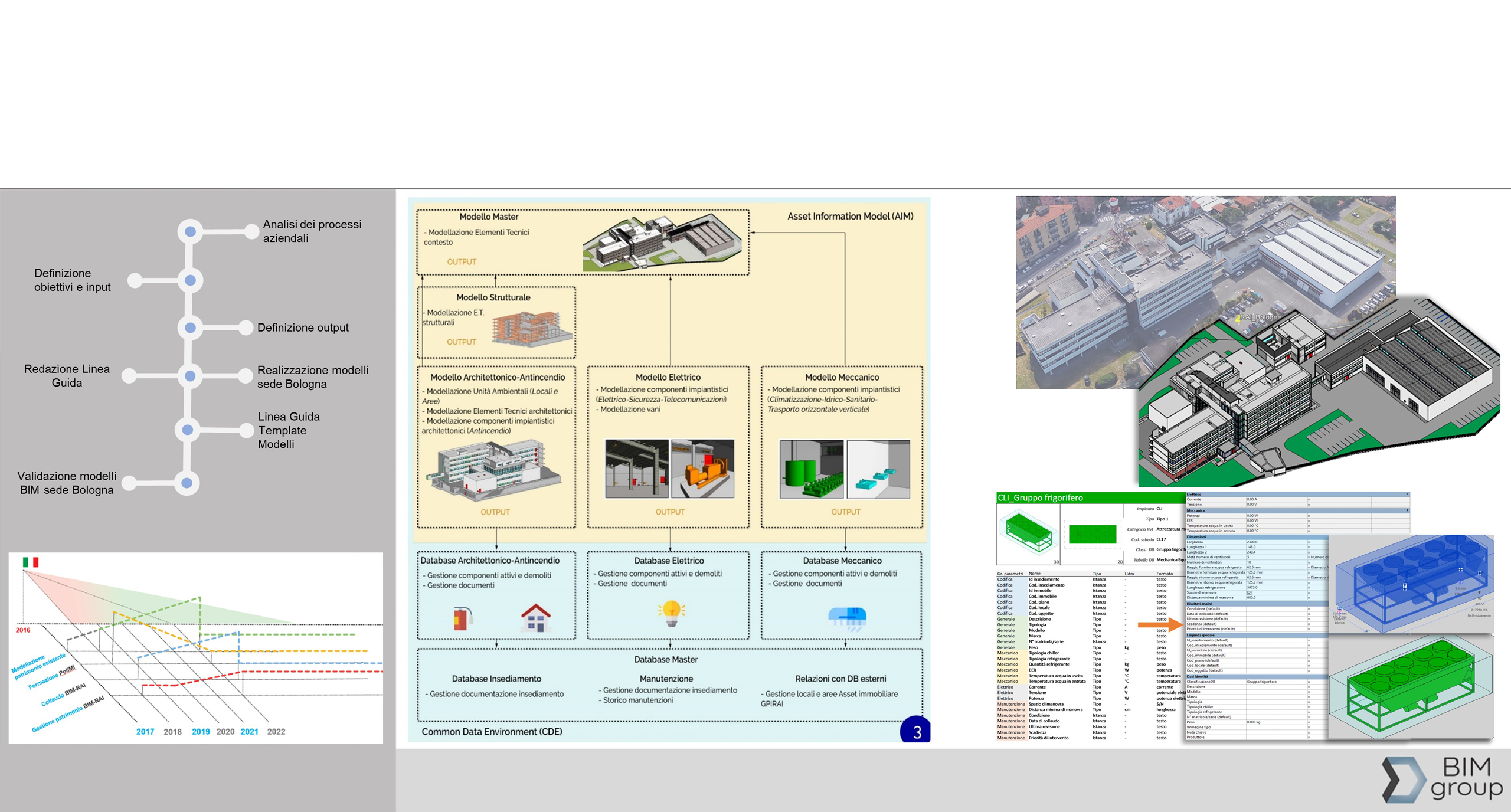Click the Modello Meccanico title
Screen dimensions: 1511x812
(842, 377)
